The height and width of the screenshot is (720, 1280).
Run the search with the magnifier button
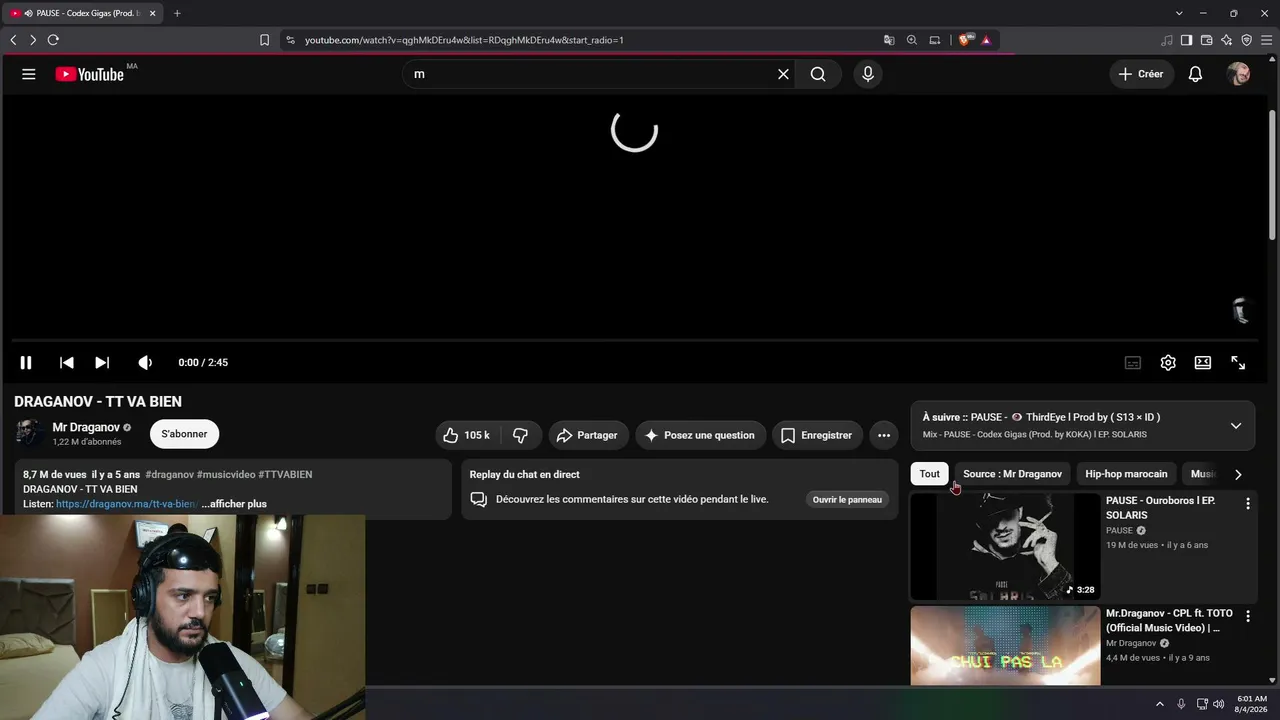point(818,74)
